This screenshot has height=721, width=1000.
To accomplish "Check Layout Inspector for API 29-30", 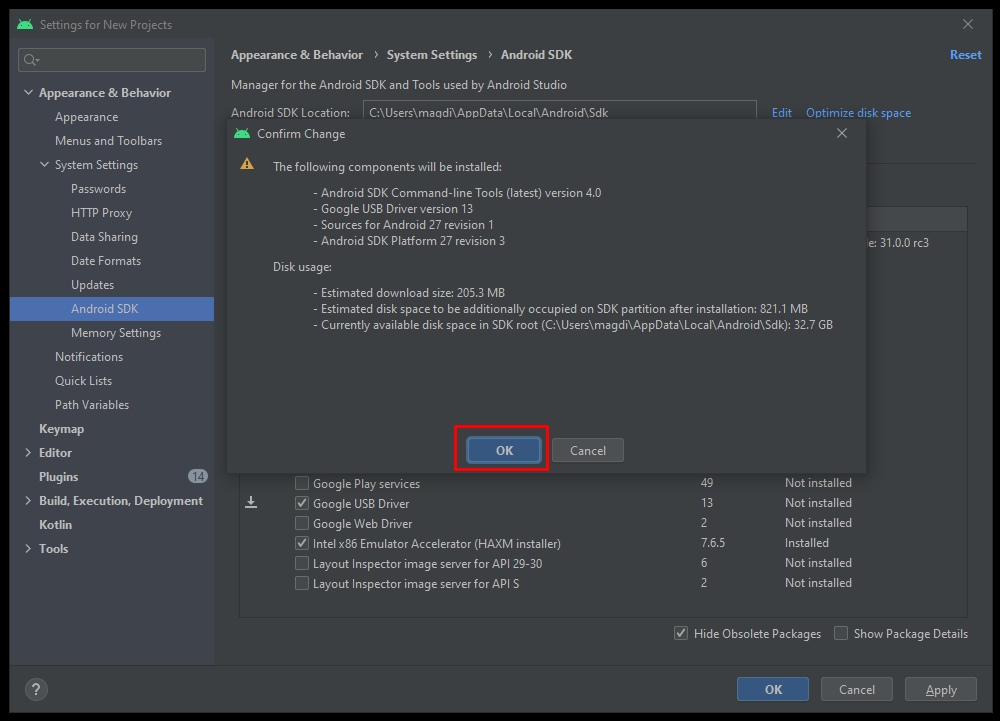I will click(302, 564).
